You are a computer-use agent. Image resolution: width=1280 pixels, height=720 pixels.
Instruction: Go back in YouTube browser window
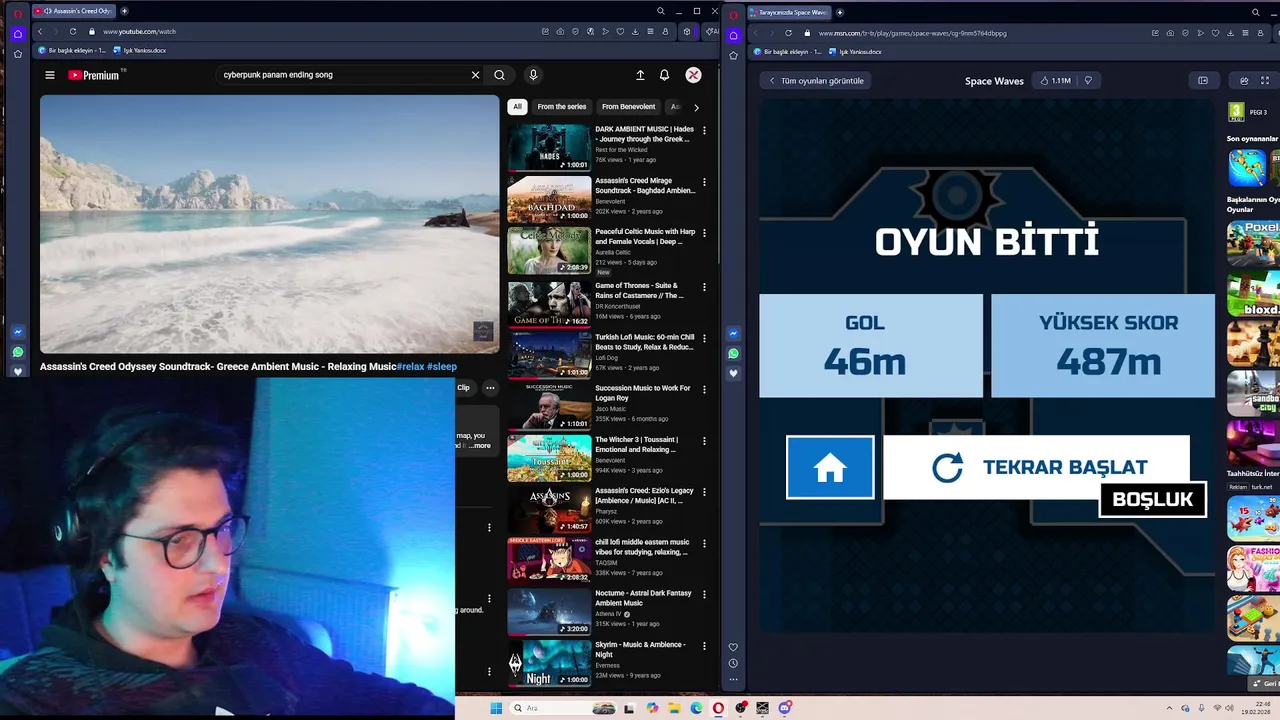coord(40,32)
